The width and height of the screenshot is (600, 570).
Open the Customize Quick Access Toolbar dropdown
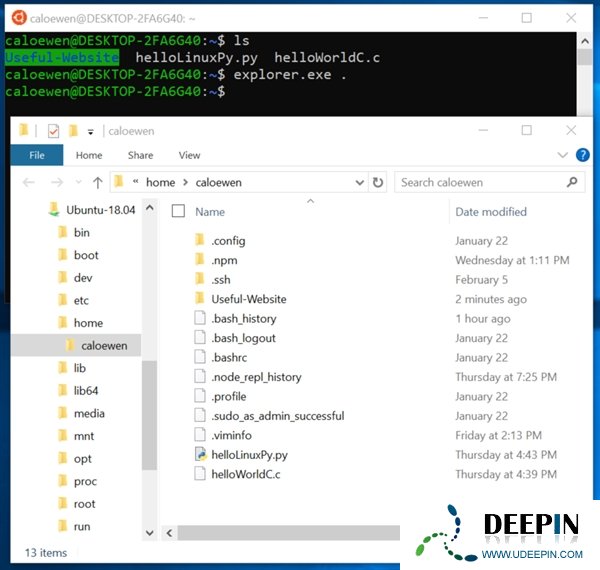[91, 132]
